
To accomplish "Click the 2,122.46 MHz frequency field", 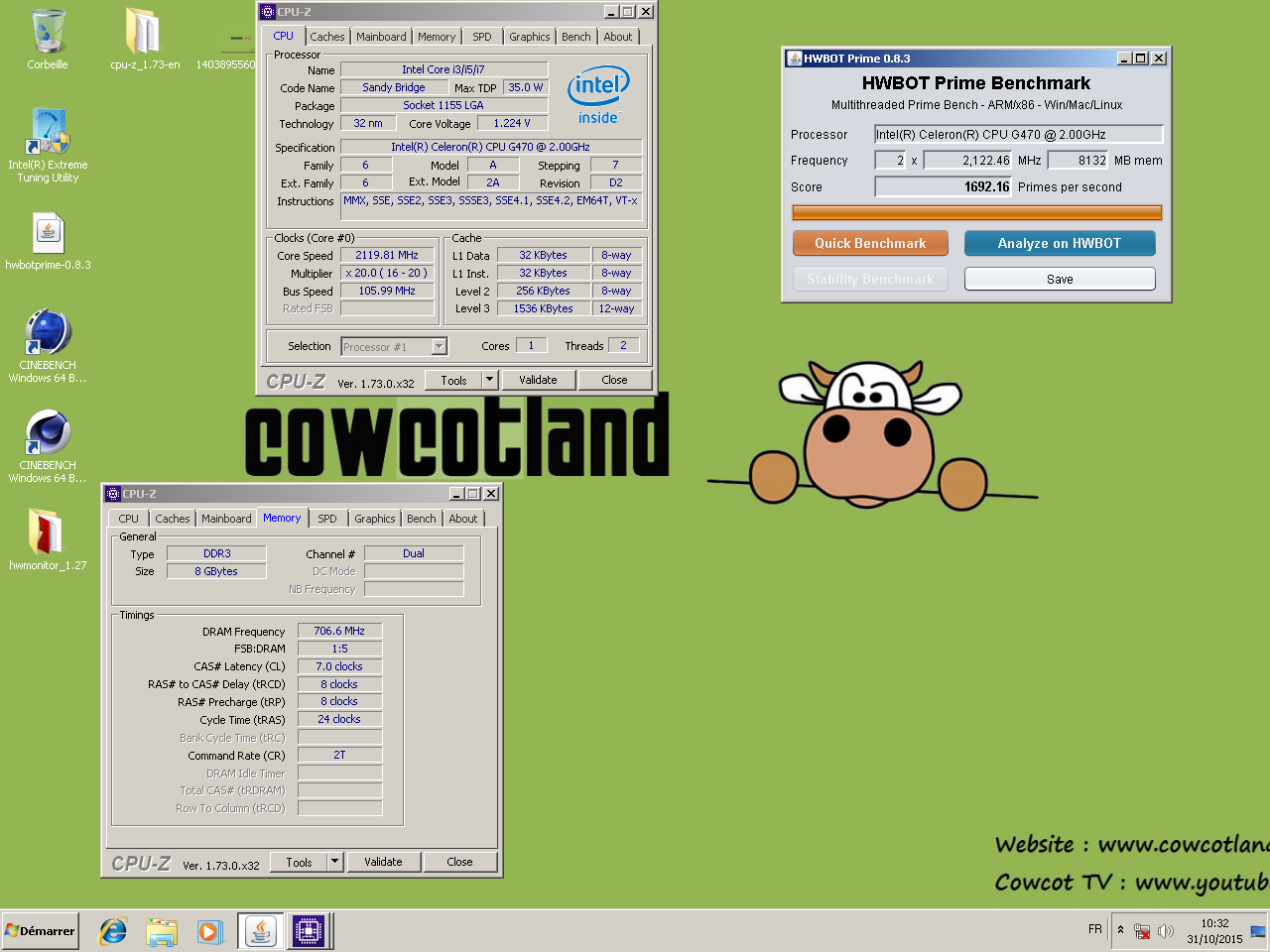I will (x=967, y=160).
